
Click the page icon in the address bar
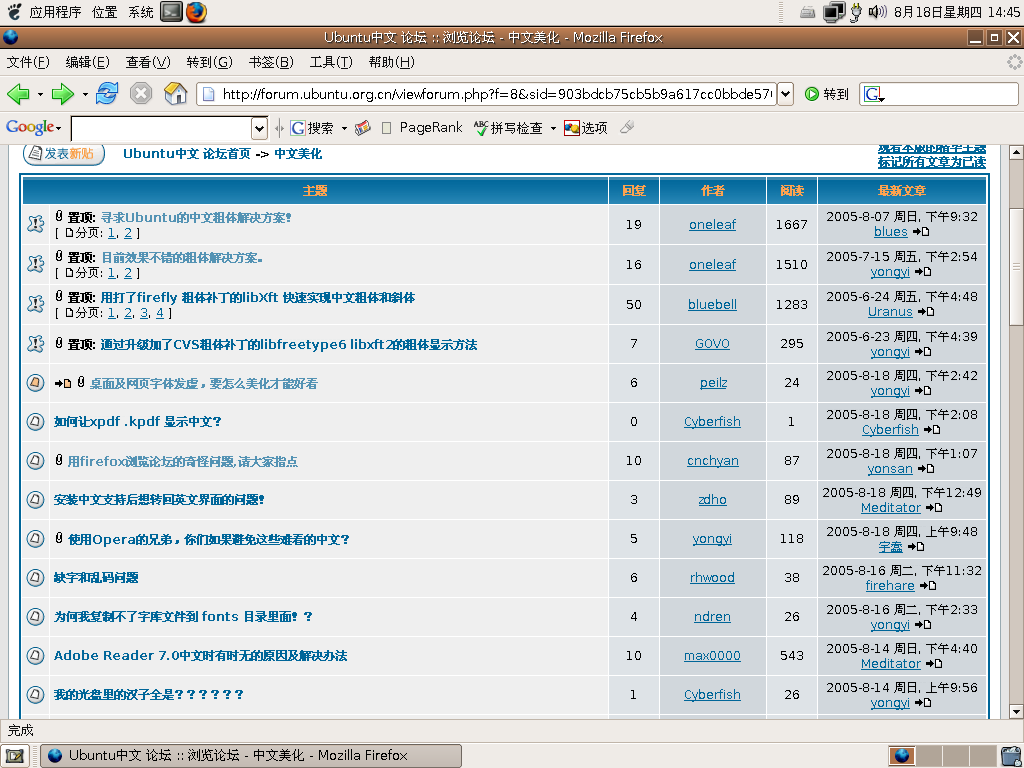pos(208,94)
